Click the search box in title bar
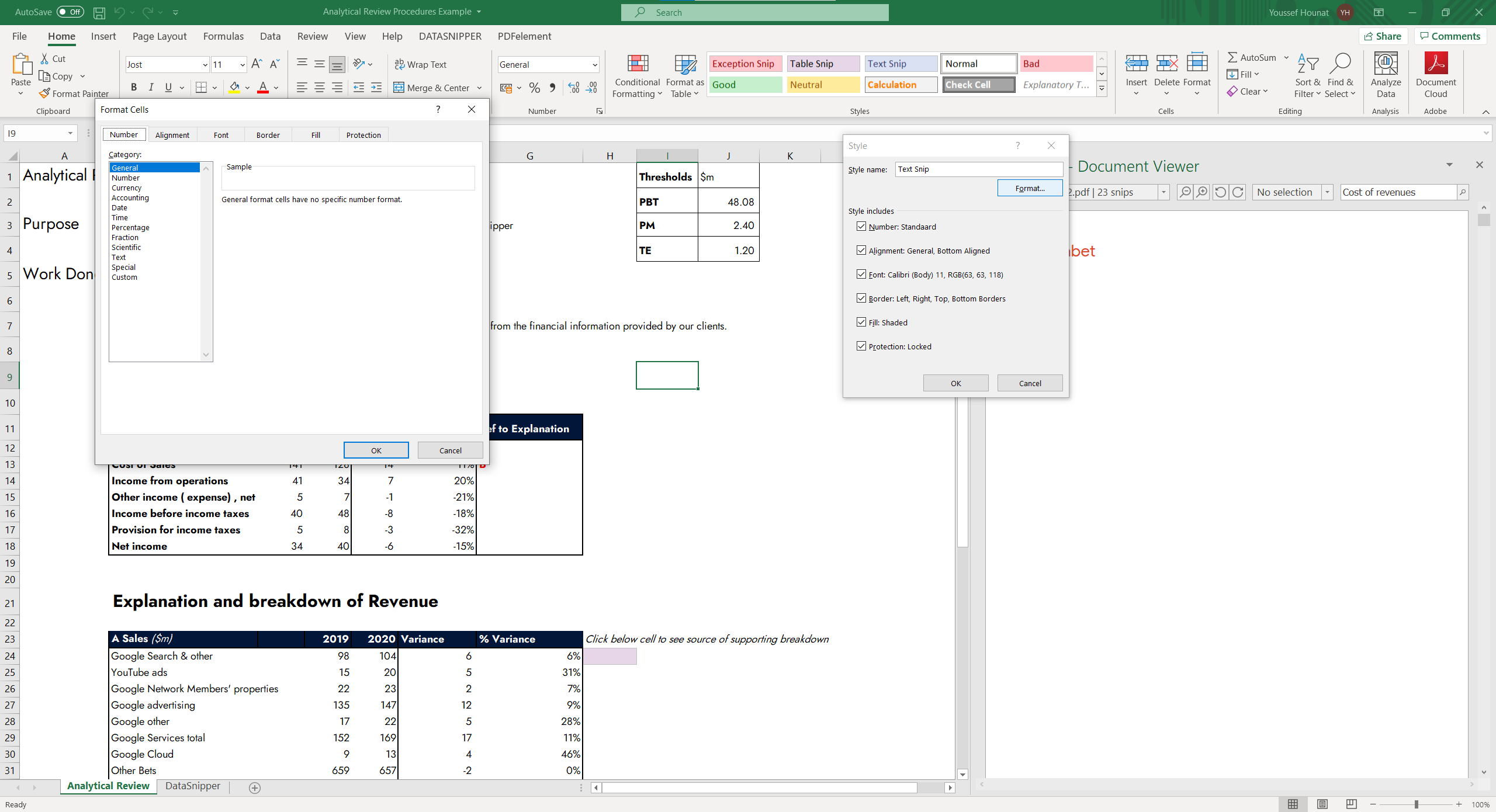Viewport: 1496px width, 812px height. 754,12
